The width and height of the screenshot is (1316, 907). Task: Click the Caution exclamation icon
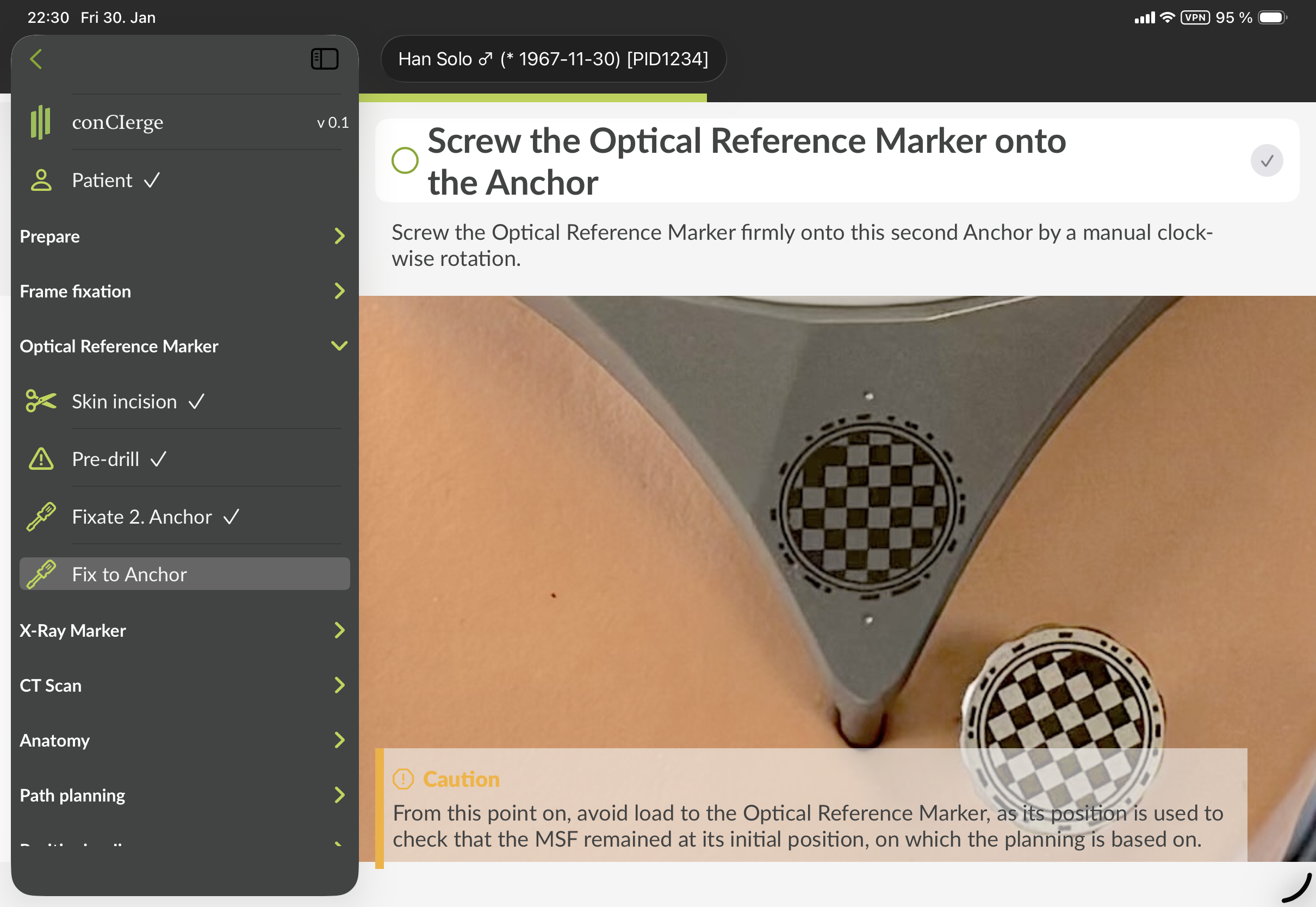[404, 779]
